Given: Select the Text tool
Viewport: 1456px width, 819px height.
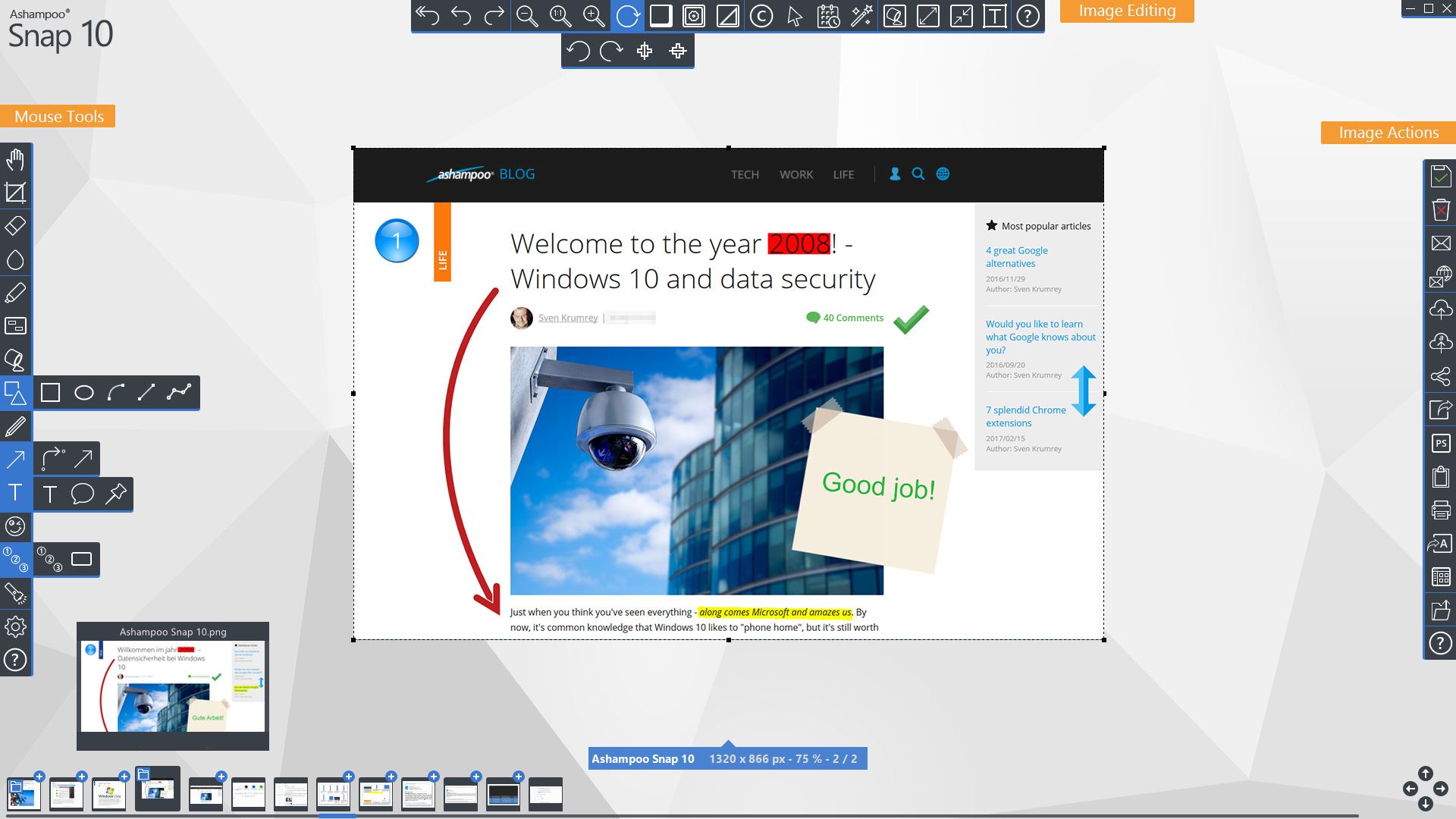Looking at the screenshot, I should [15, 493].
